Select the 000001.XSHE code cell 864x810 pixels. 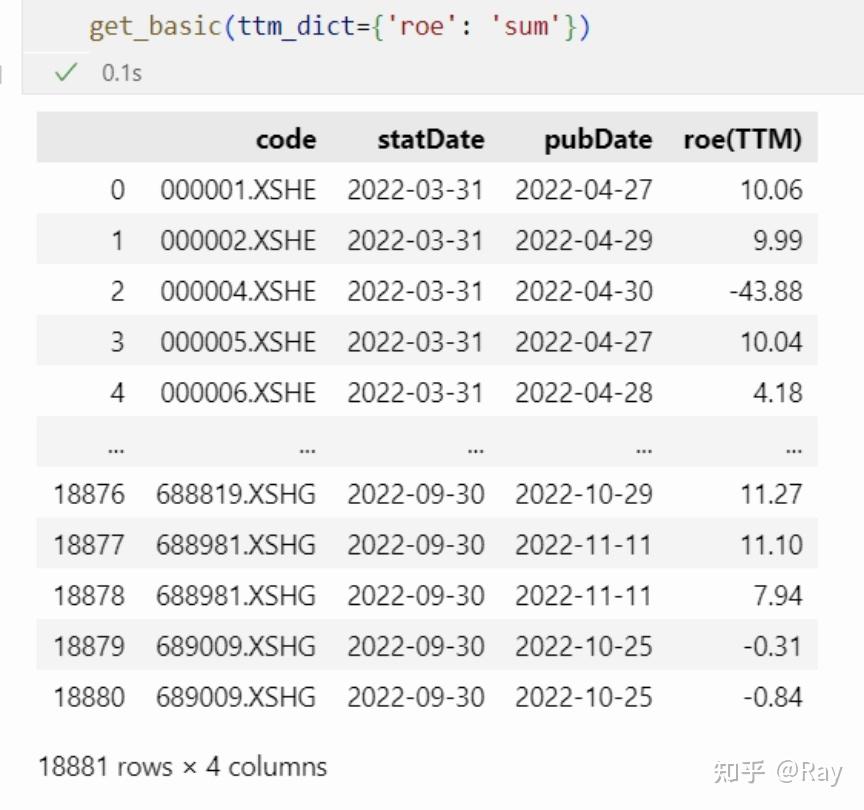[x=237, y=190]
